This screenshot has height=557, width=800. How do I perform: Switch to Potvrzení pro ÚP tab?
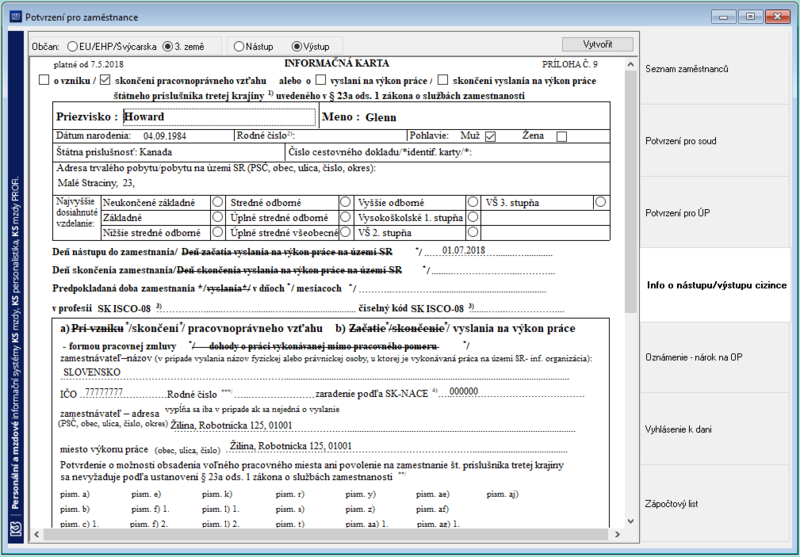tap(714, 213)
